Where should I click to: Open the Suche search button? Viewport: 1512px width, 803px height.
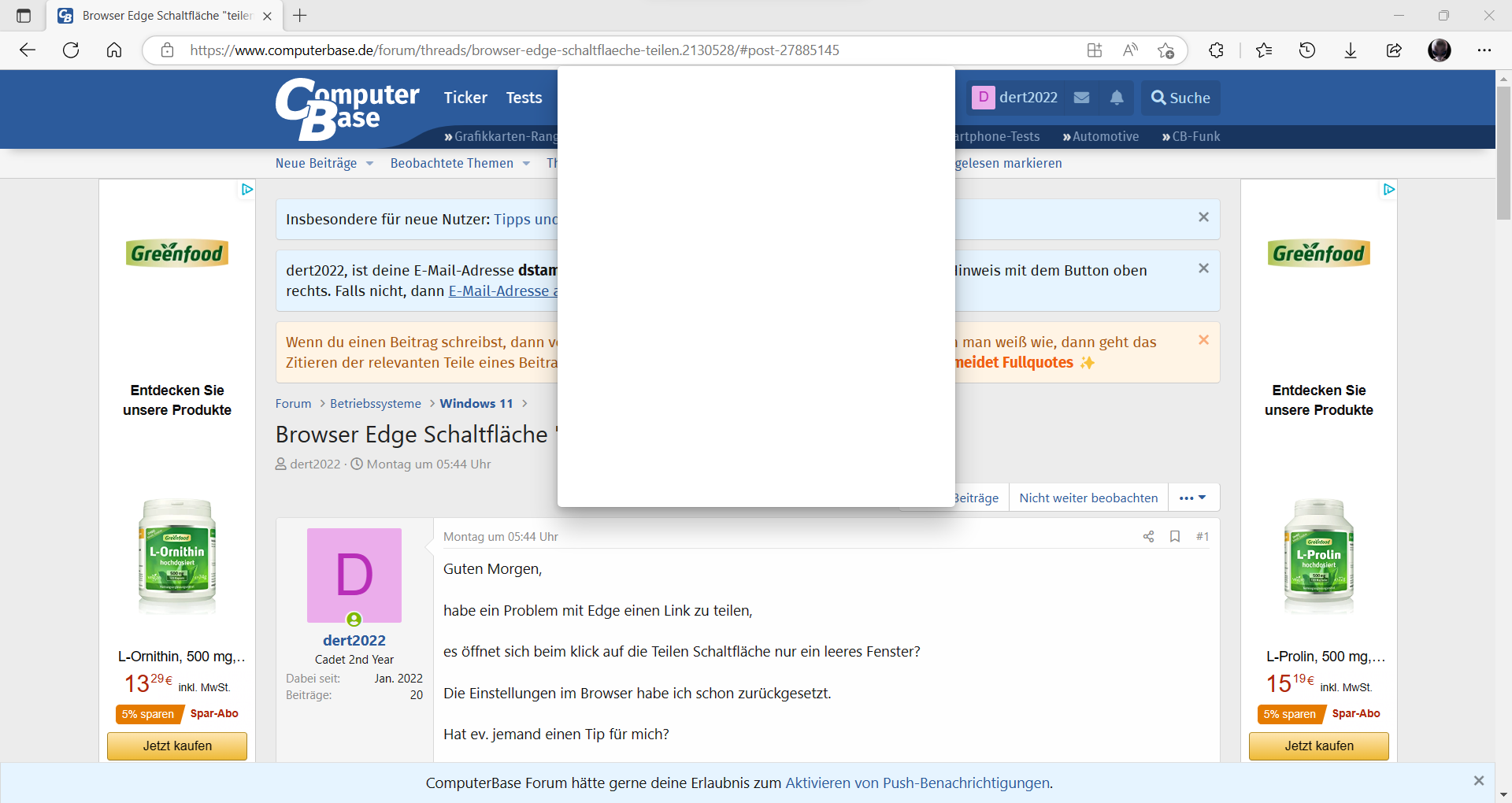pyautogui.click(x=1180, y=98)
